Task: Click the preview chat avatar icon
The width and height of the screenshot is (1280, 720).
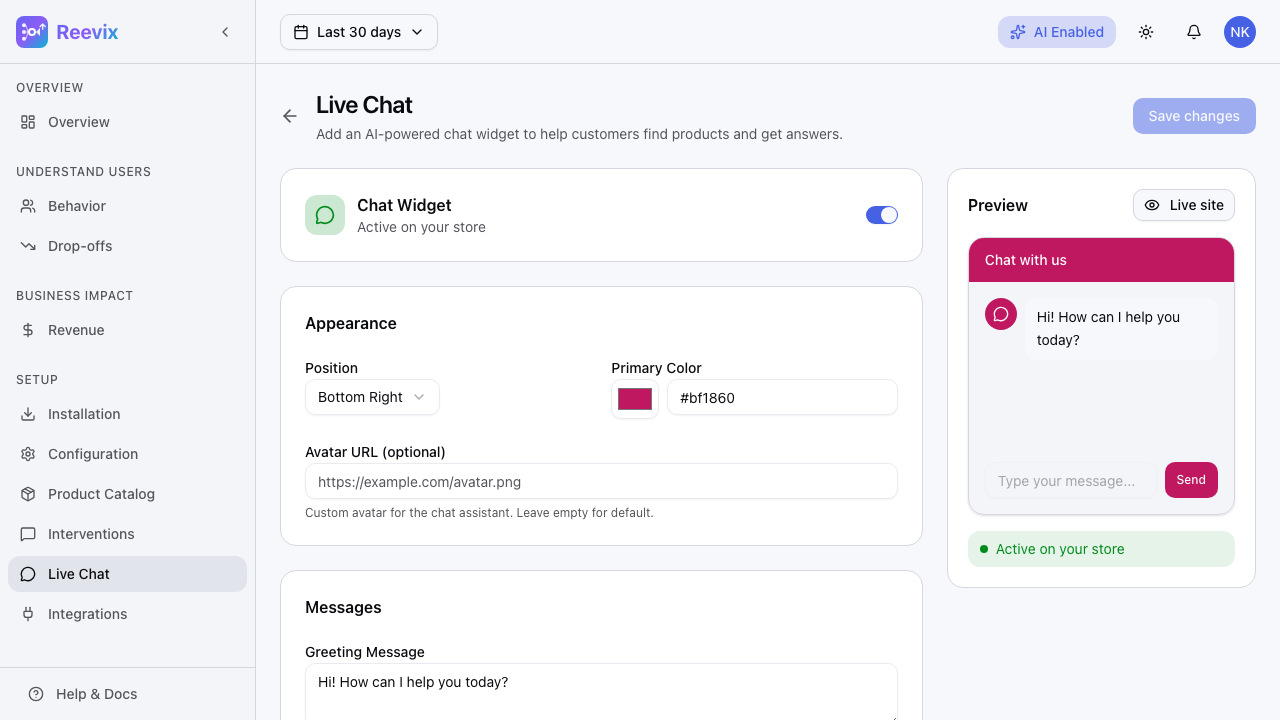Action: [1001, 314]
